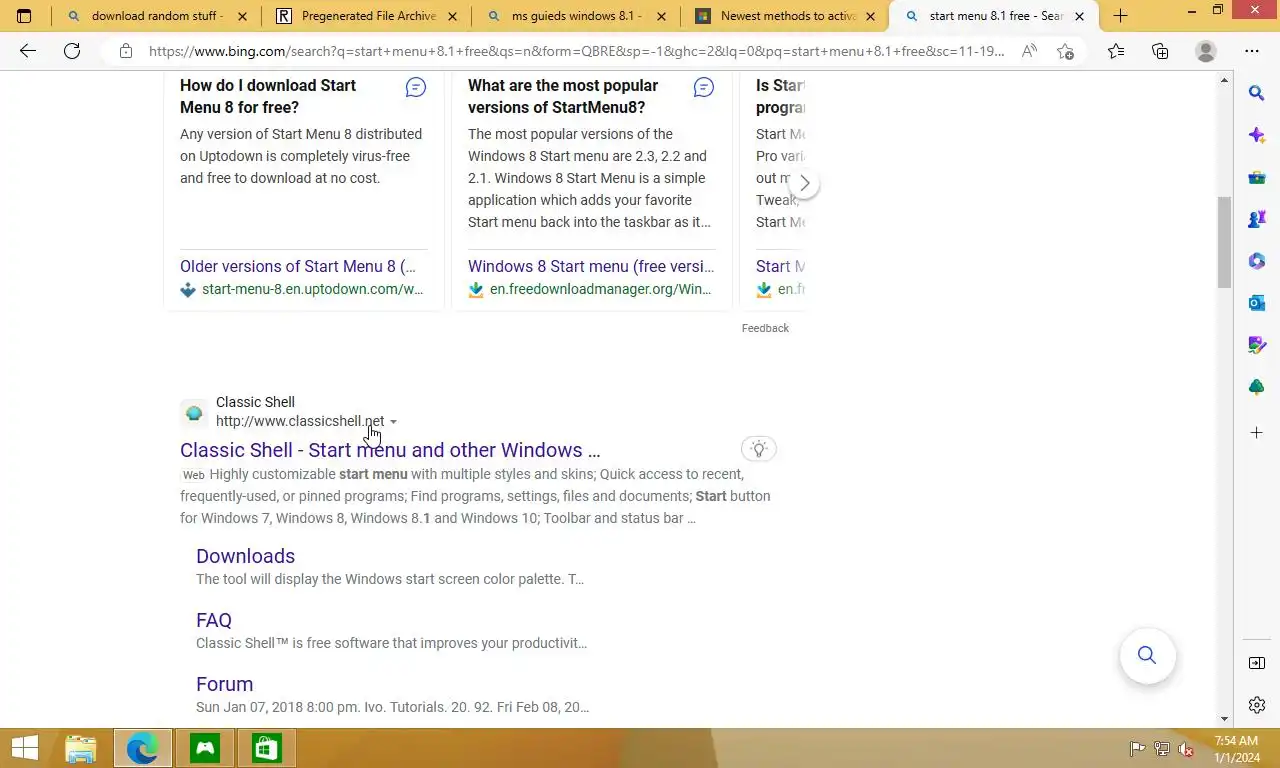Viewport: 1280px width, 768px height.
Task: Open the sidebar Games chess icon
Action: pyautogui.click(x=1257, y=219)
